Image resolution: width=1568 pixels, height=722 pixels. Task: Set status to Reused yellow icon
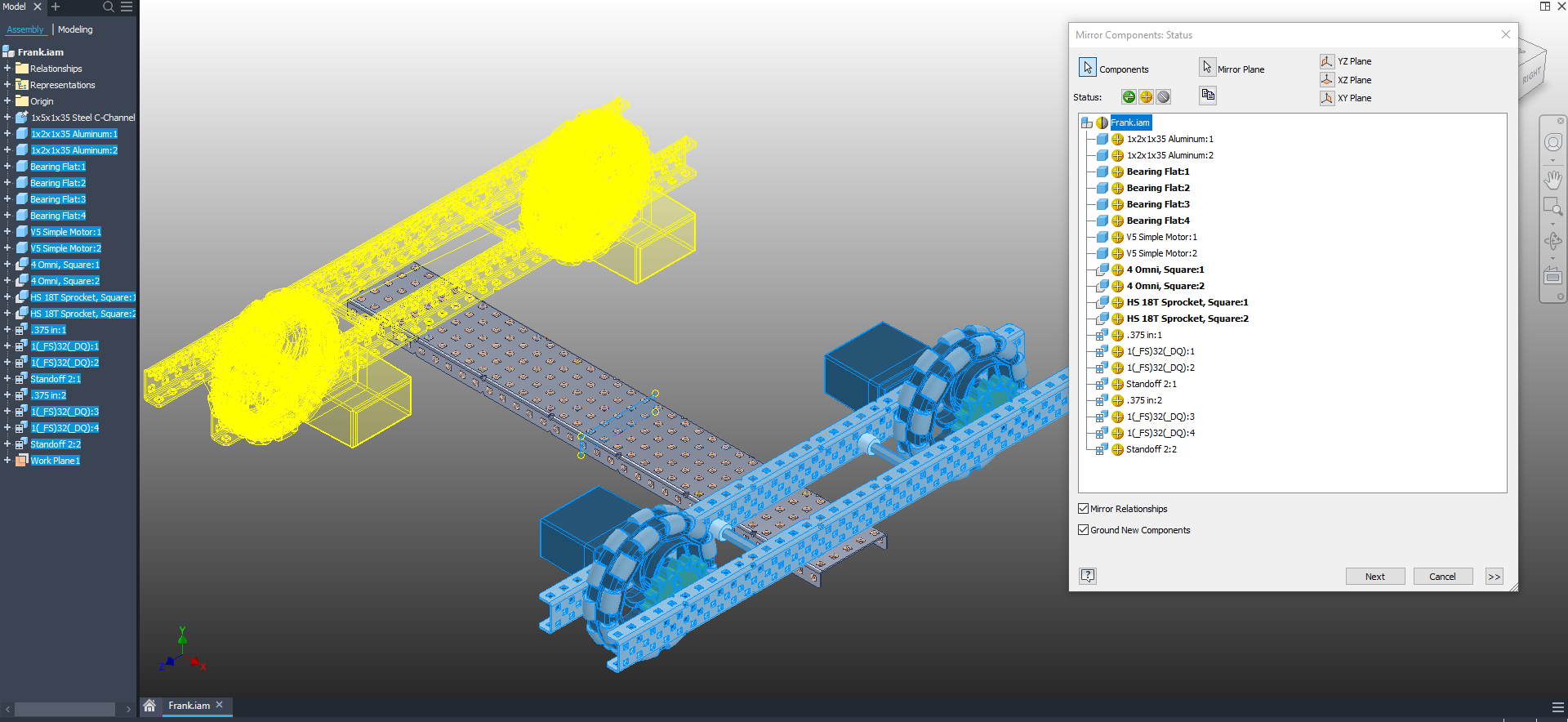[1146, 97]
